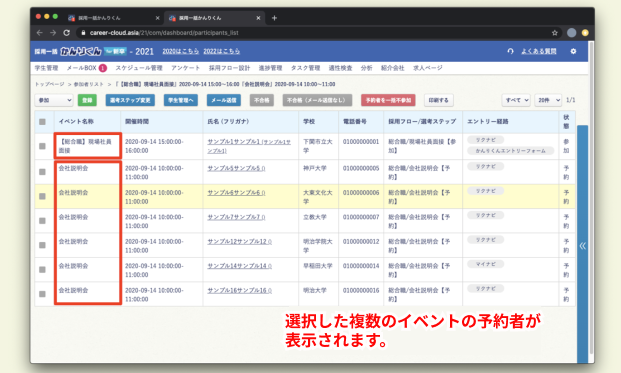The width and height of the screenshot is (621, 373).
Task: Click the settings gear in blue header
Action: pyautogui.click(x=573, y=51)
